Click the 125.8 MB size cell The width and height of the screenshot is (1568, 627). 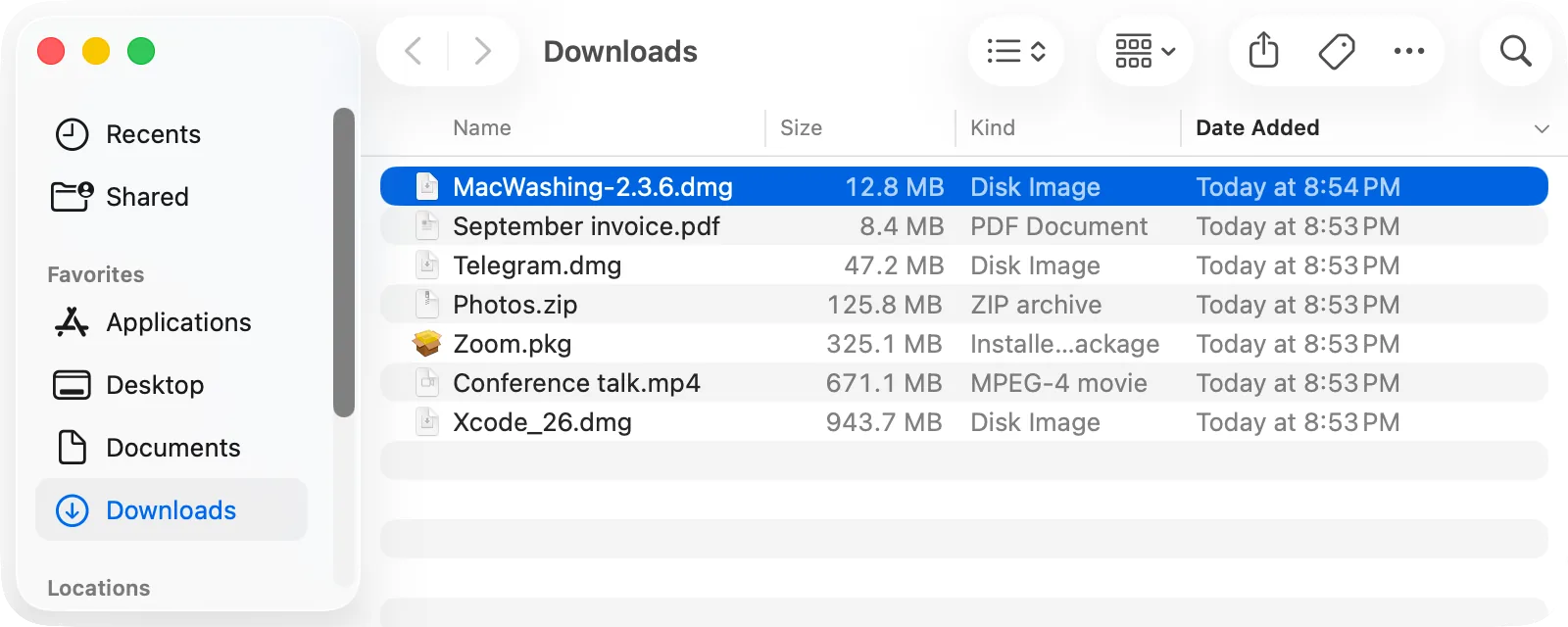point(884,305)
